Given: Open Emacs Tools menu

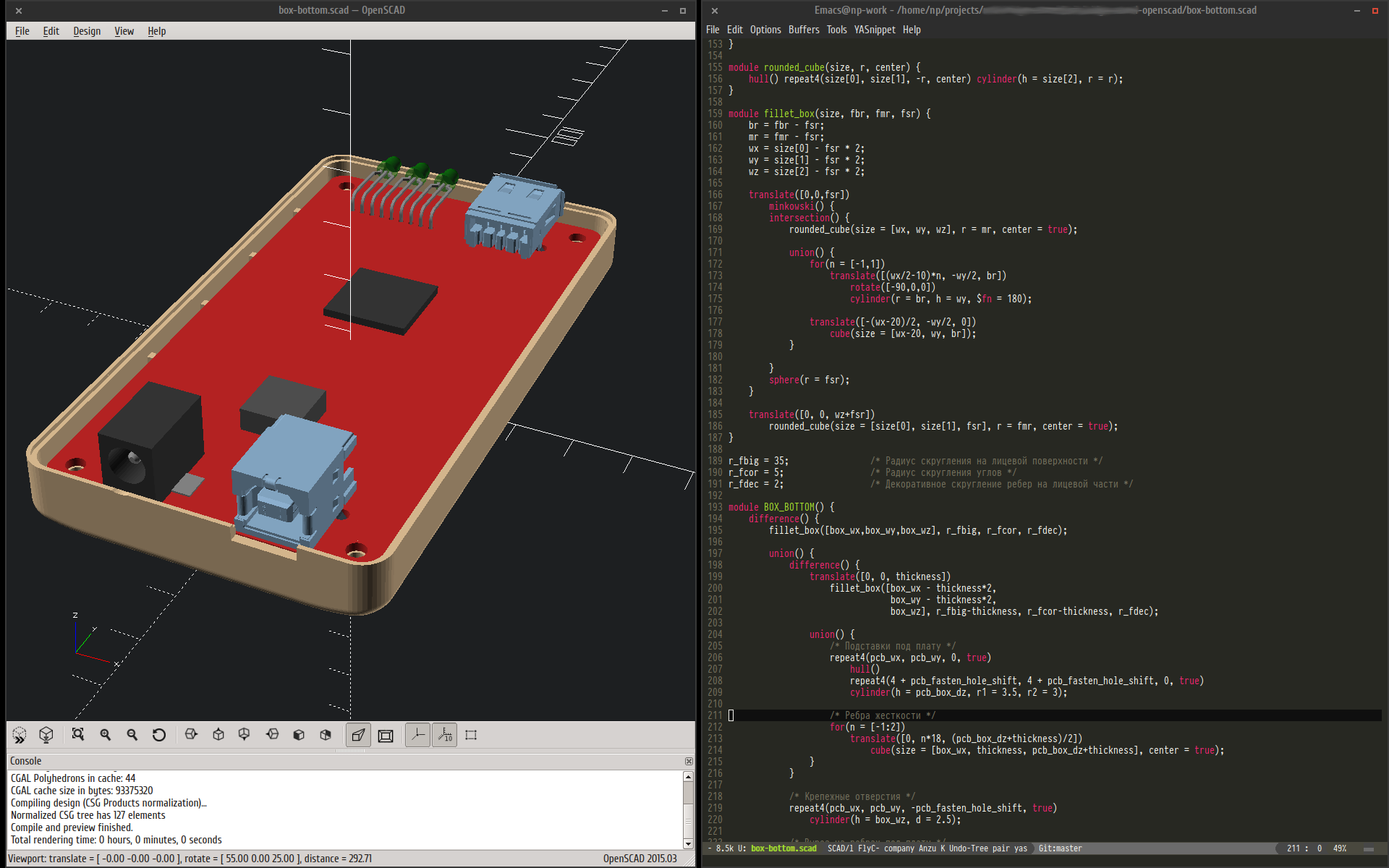Looking at the screenshot, I should (837, 30).
